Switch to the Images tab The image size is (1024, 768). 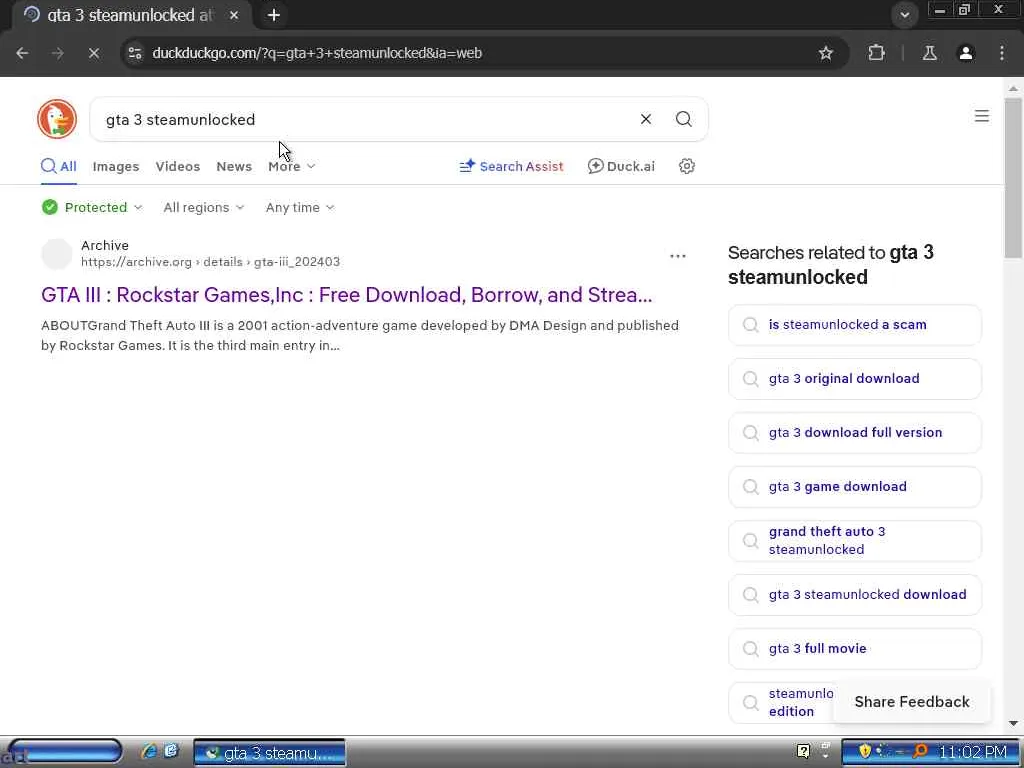pyautogui.click(x=116, y=167)
